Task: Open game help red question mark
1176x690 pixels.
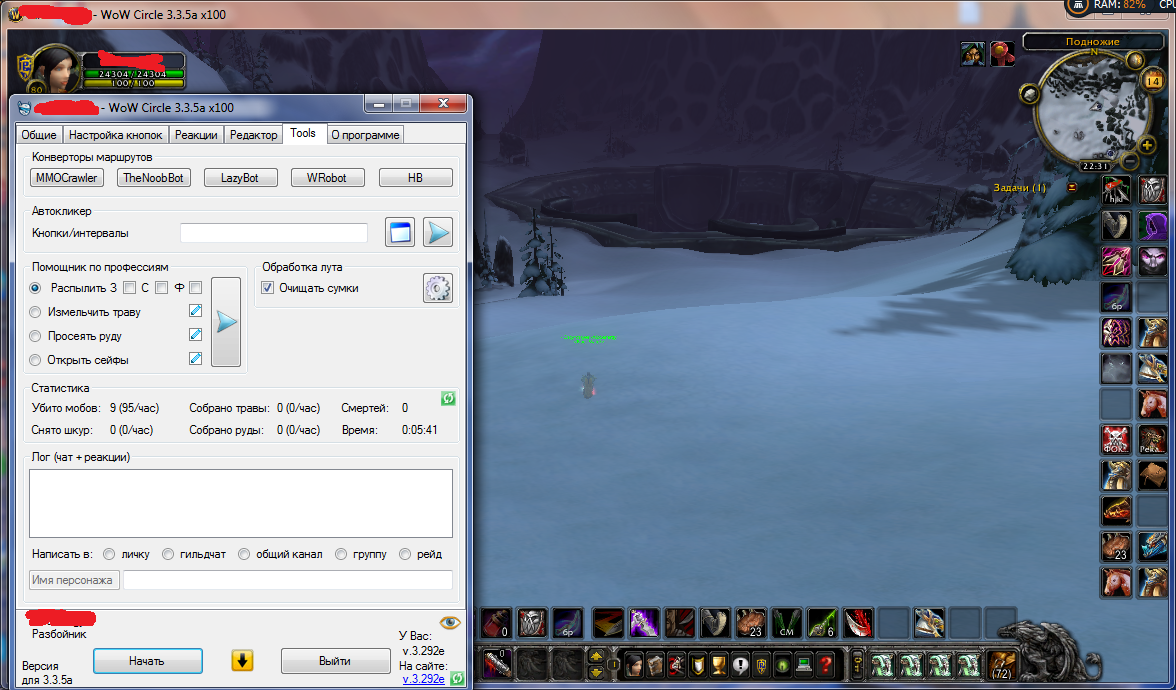Action: pos(825,664)
